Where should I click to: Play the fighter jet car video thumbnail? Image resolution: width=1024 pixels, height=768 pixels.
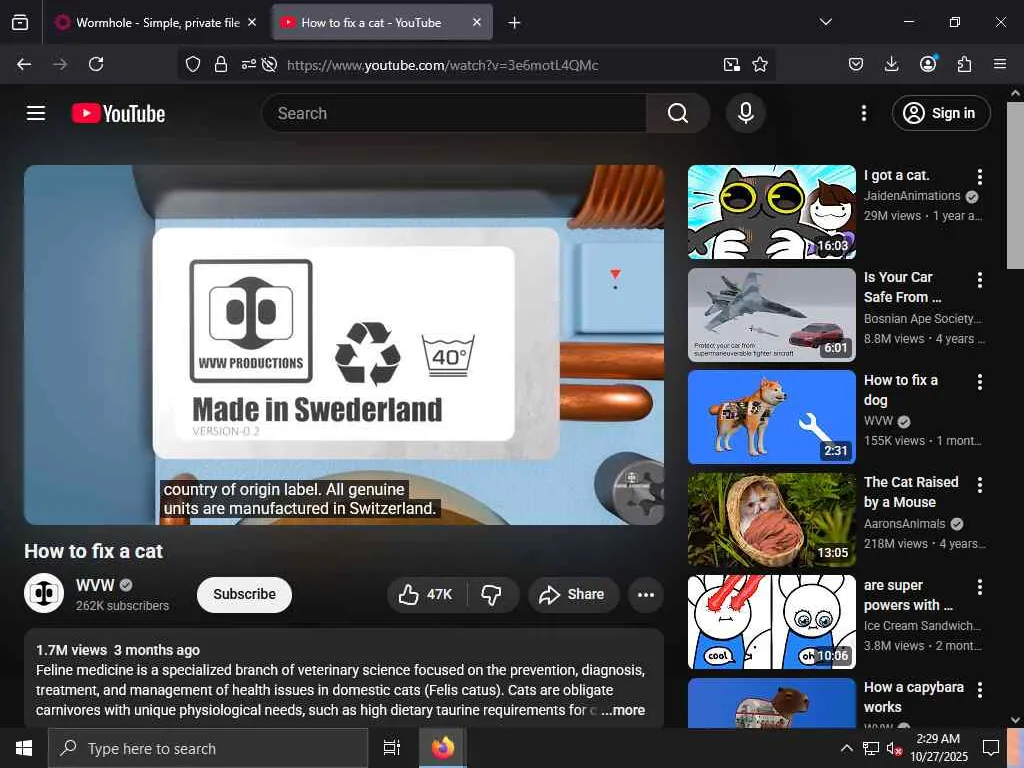click(x=771, y=315)
